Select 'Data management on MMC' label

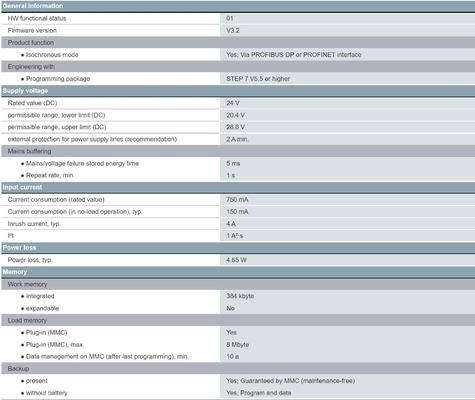(107, 356)
